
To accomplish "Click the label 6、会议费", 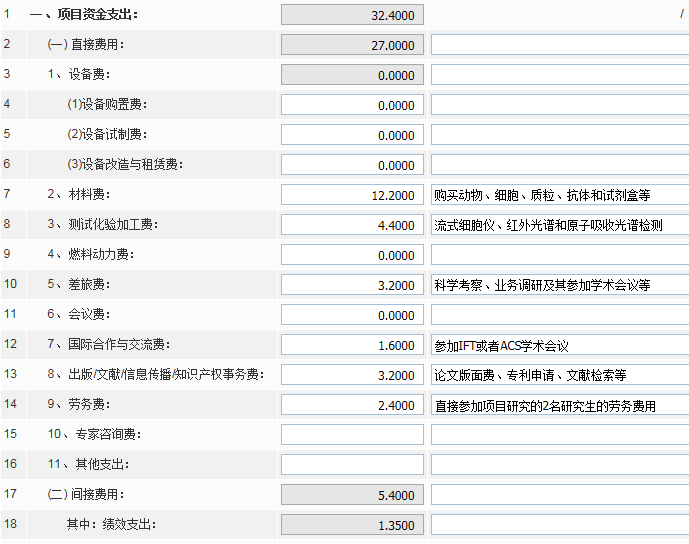I will tap(79, 314).
